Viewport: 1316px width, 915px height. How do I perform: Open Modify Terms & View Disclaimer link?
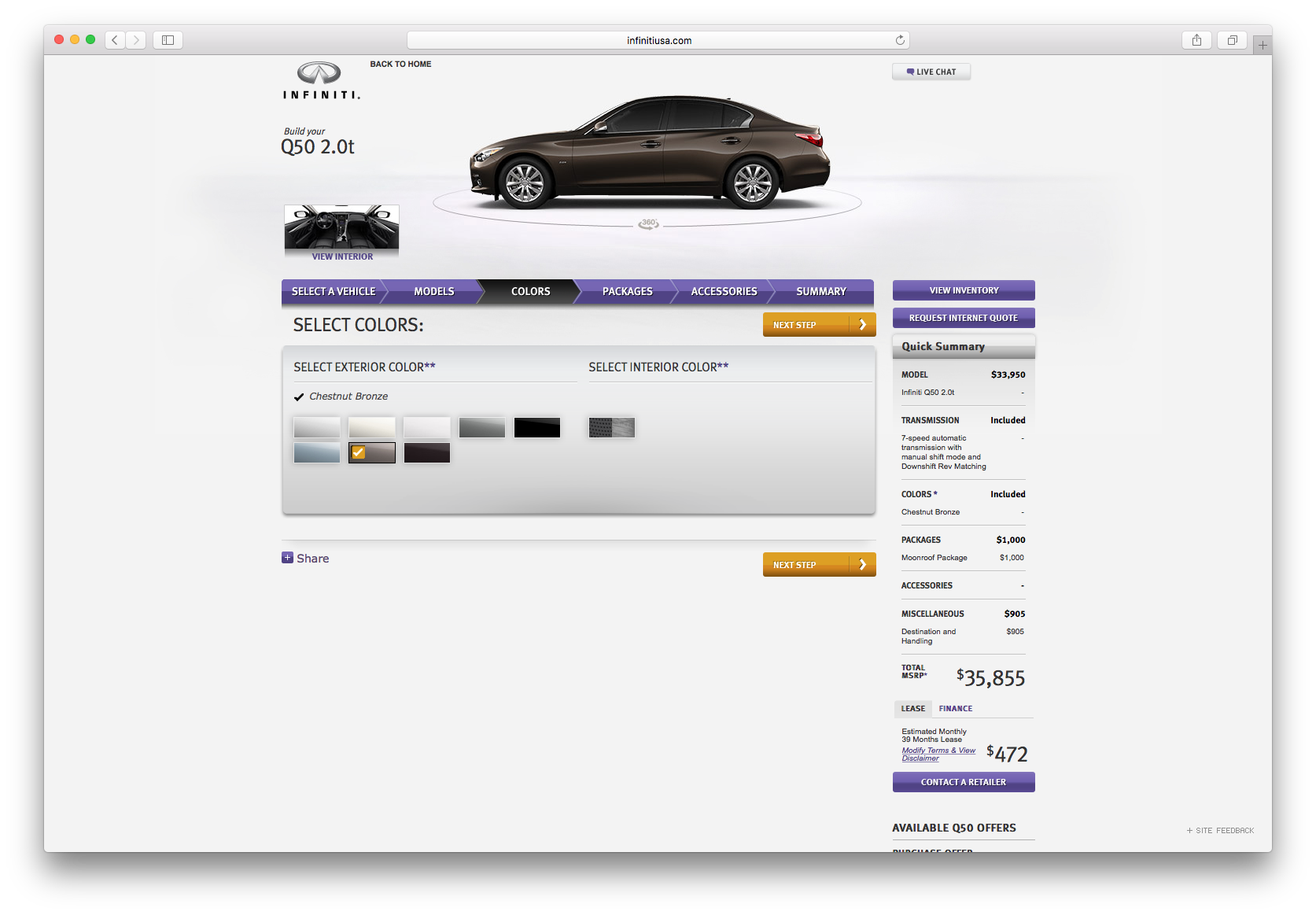pos(938,755)
